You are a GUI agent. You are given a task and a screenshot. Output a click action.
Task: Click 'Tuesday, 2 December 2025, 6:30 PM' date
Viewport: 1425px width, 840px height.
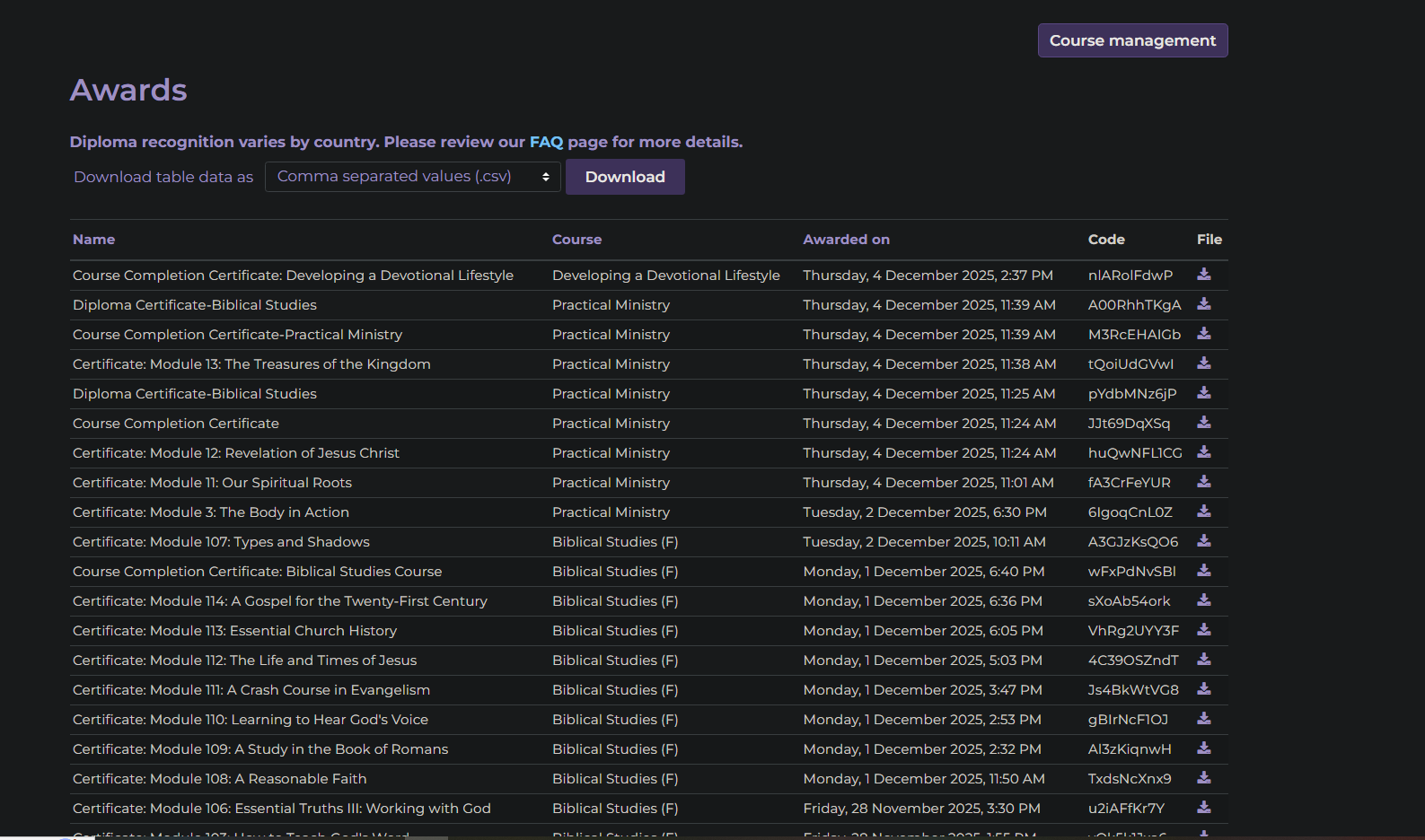[x=925, y=512]
